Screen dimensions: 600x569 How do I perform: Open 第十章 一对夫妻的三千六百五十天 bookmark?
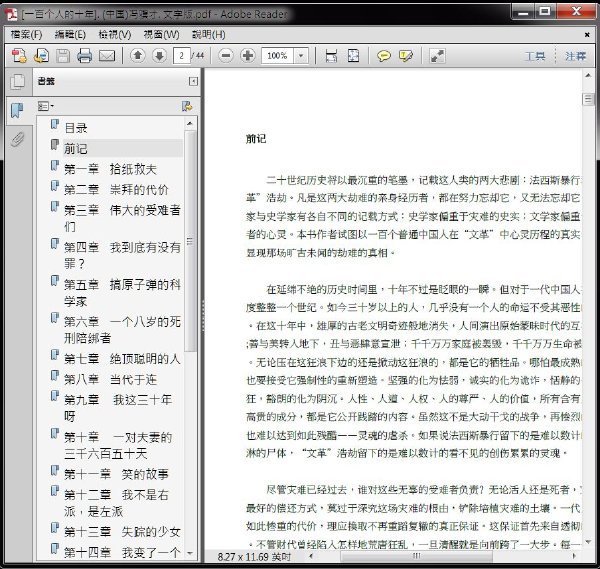[118, 445]
